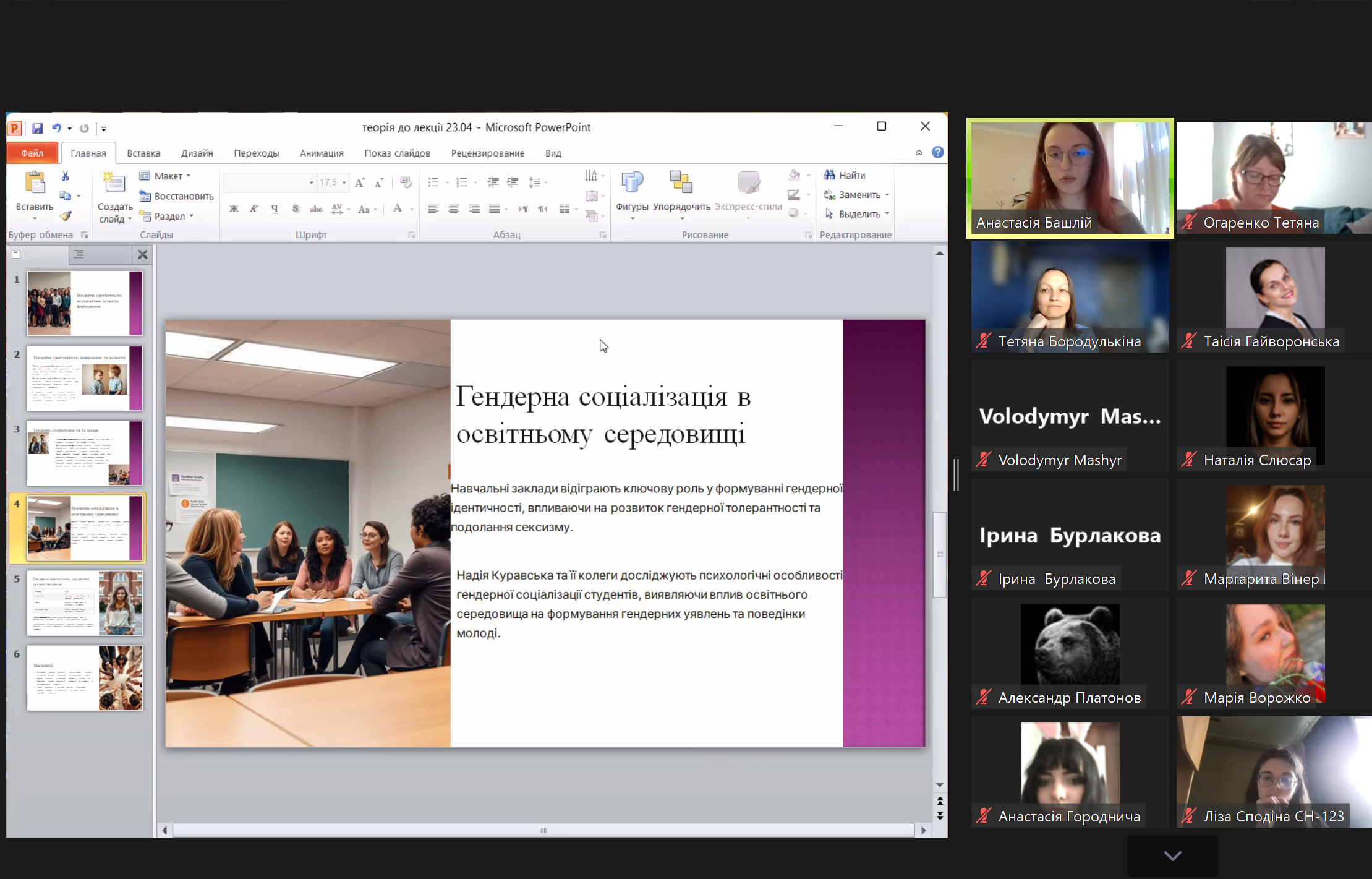Click the Format Painter brush icon
The height and width of the screenshot is (879, 1372).
click(x=66, y=215)
